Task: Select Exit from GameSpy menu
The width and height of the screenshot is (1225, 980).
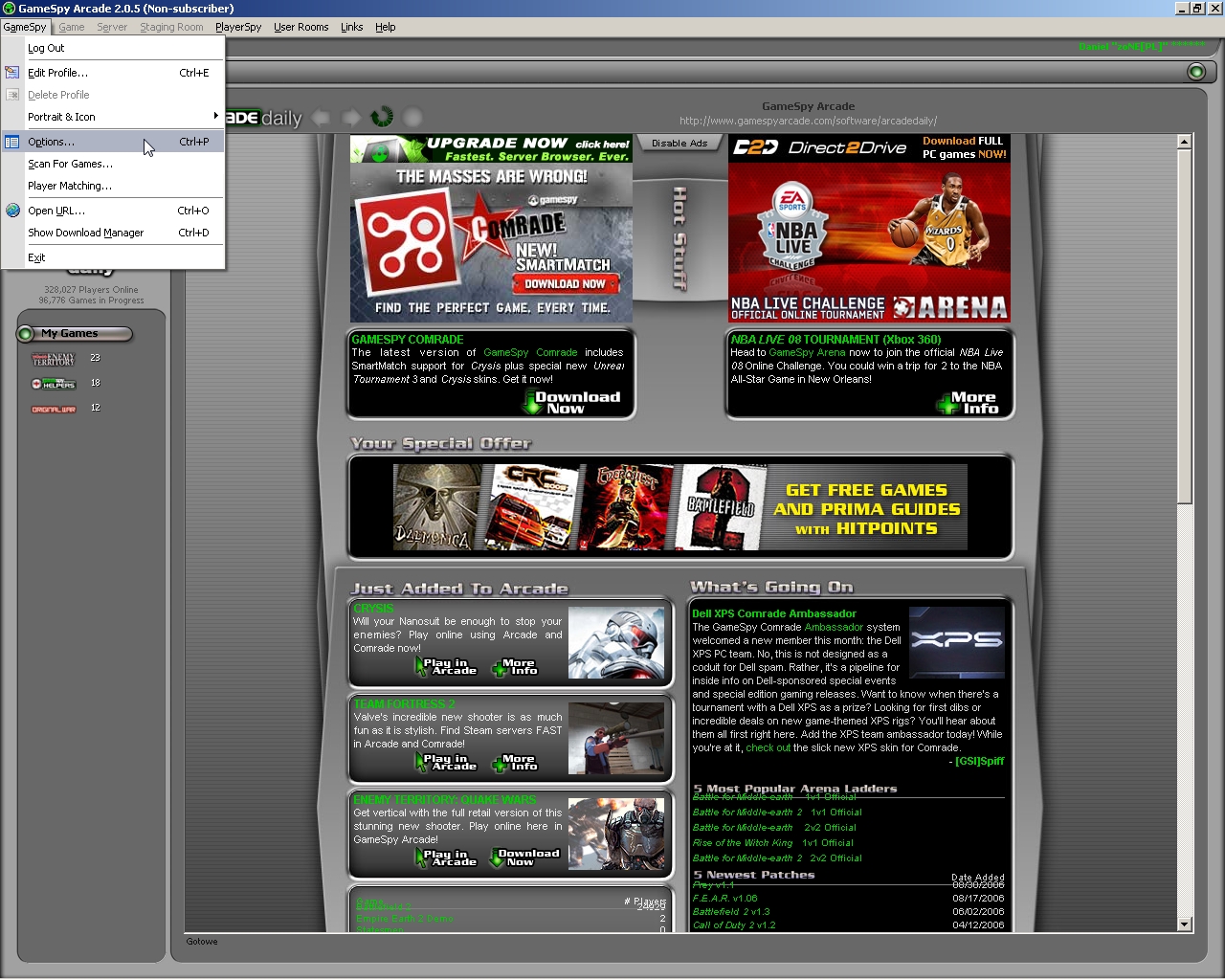Action: [113, 257]
